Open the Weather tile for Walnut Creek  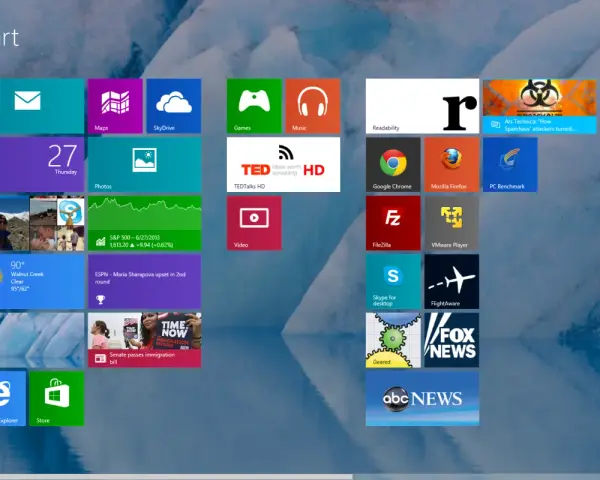point(42,282)
